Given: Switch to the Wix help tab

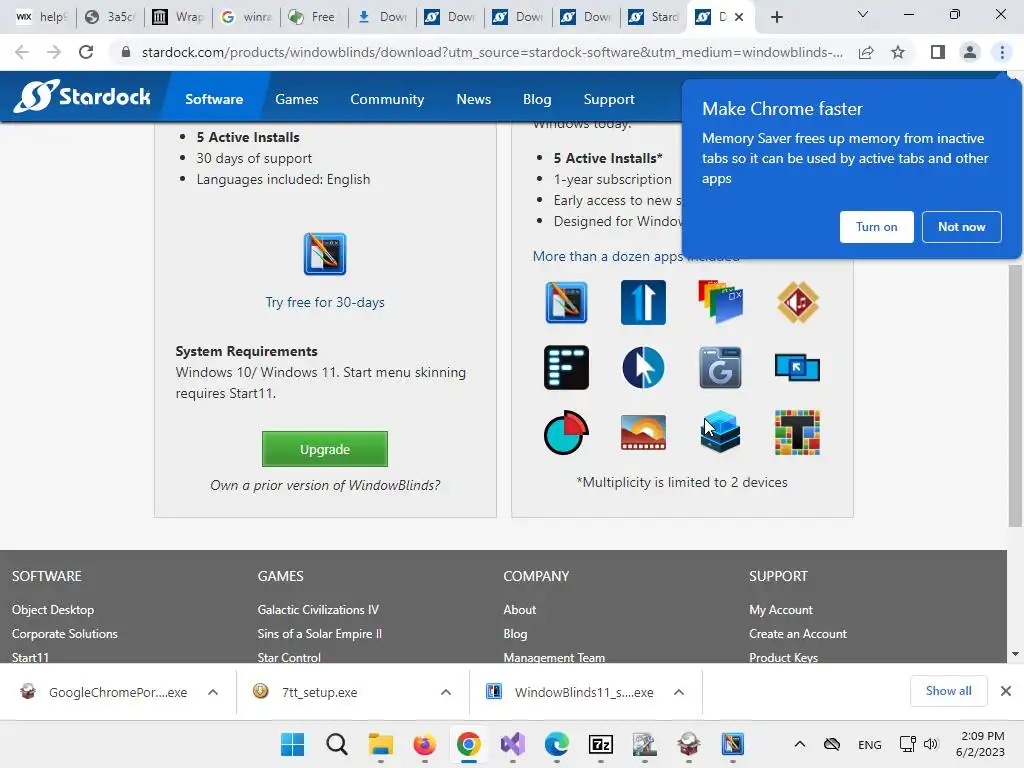Looking at the screenshot, I should (x=40, y=17).
